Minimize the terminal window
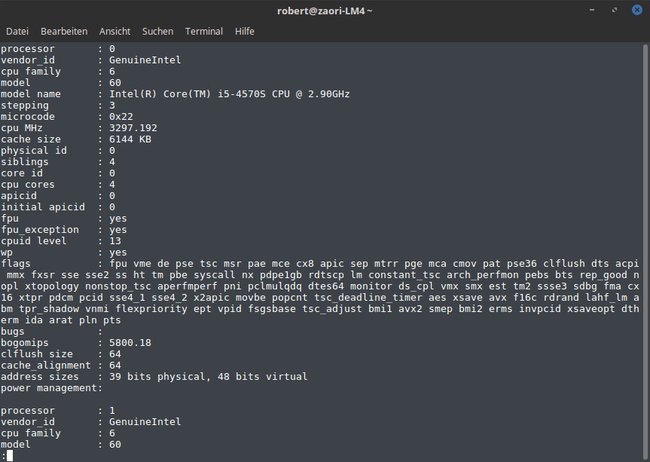Viewport: 650px width, 462px height. (x=592, y=10)
